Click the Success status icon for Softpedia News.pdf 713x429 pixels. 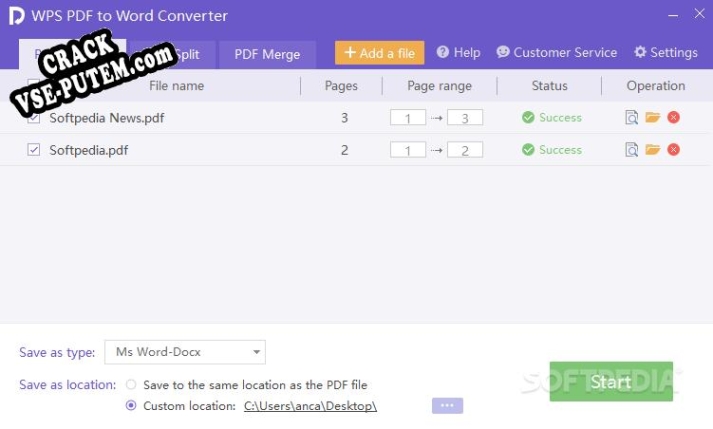pyautogui.click(x=528, y=117)
